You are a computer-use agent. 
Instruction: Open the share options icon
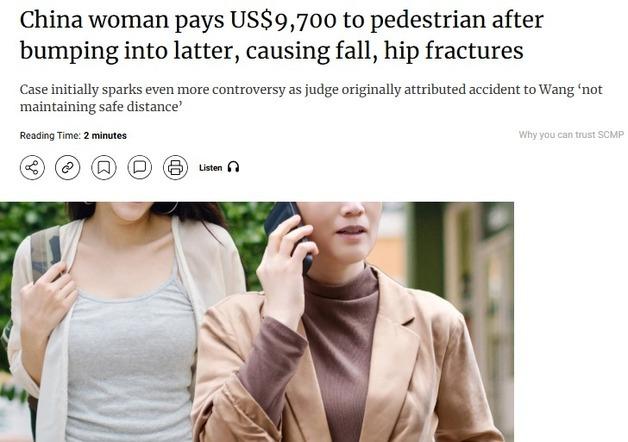32,167
